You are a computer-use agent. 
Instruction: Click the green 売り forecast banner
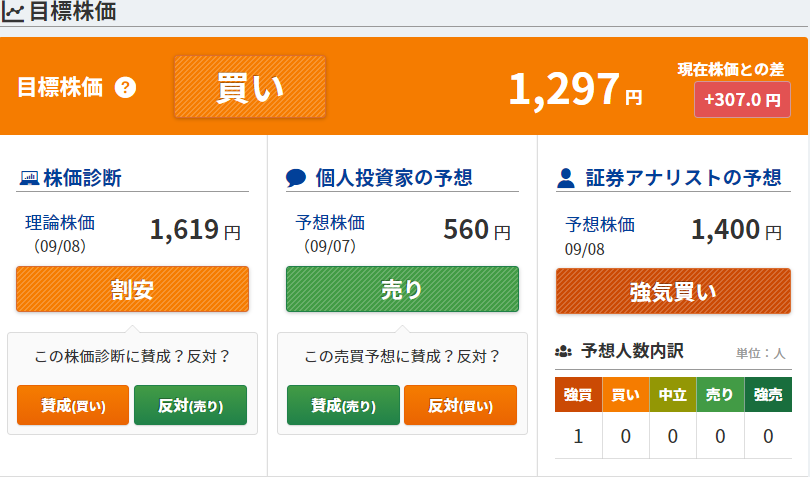[x=402, y=289]
